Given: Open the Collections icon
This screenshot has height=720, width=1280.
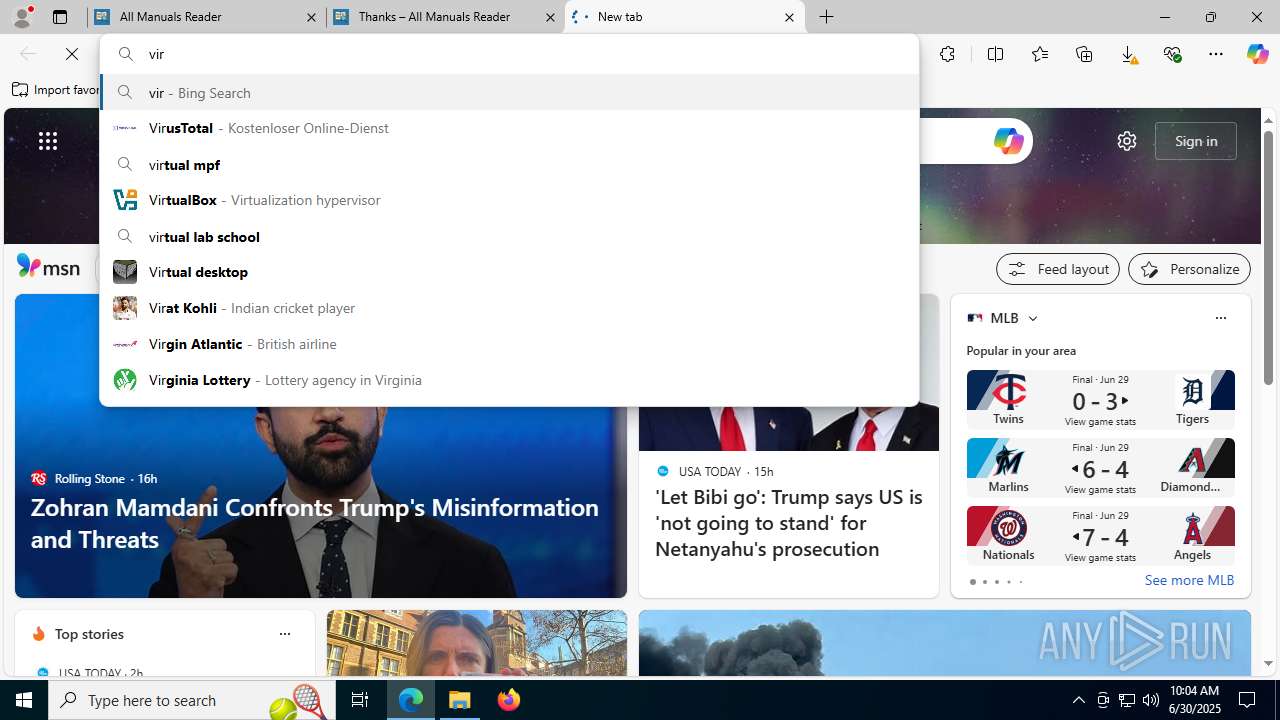Looking at the screenshot, I should [1084, 54].
